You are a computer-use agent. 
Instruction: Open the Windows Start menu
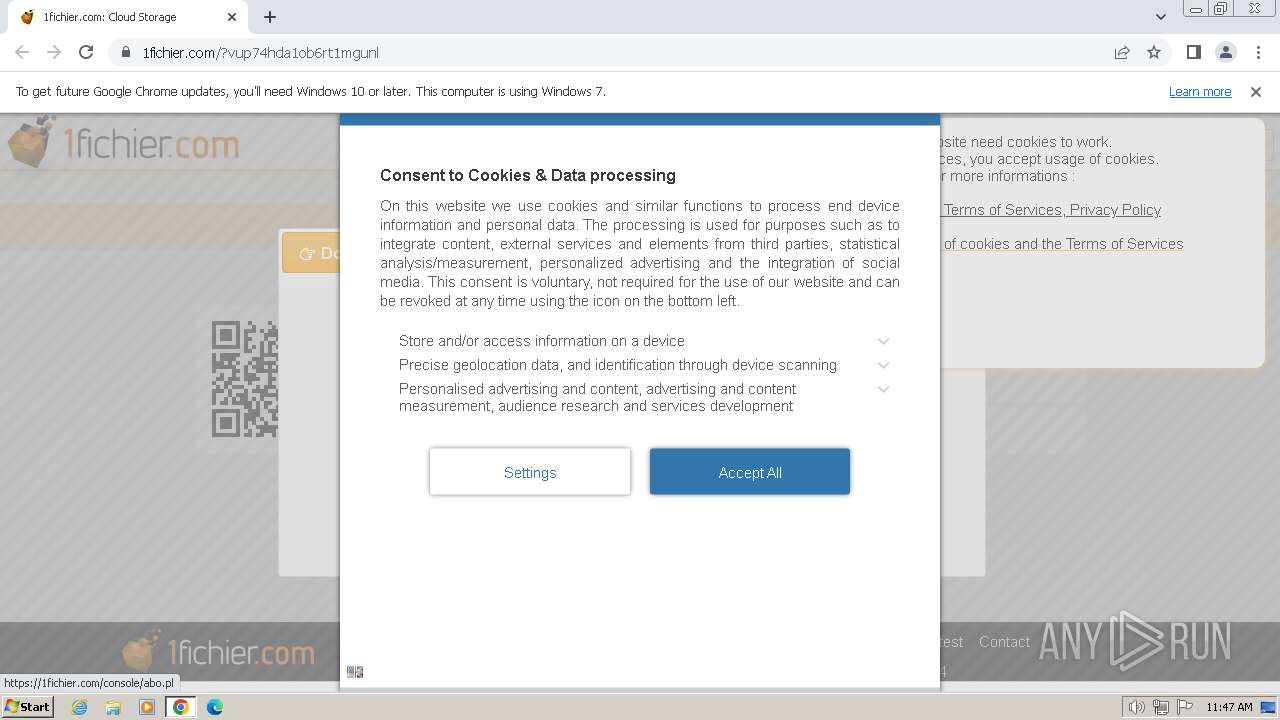28,707
